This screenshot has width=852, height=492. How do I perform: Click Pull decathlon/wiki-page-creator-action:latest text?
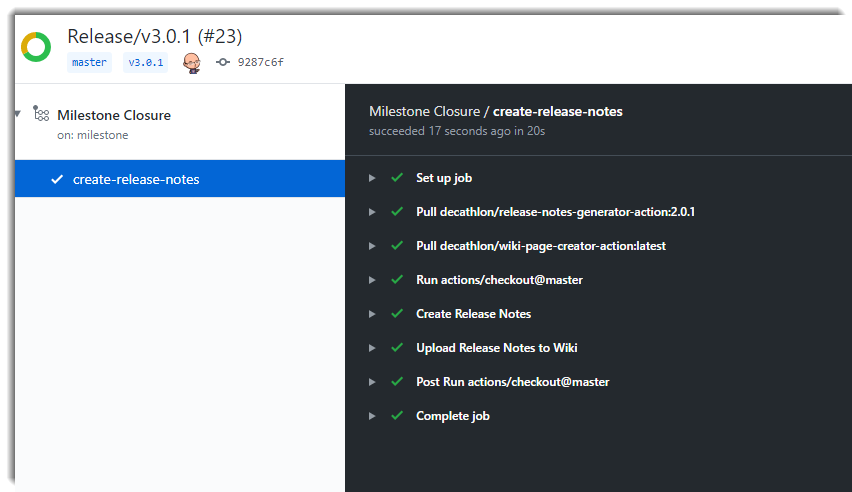tap(541, 246)
